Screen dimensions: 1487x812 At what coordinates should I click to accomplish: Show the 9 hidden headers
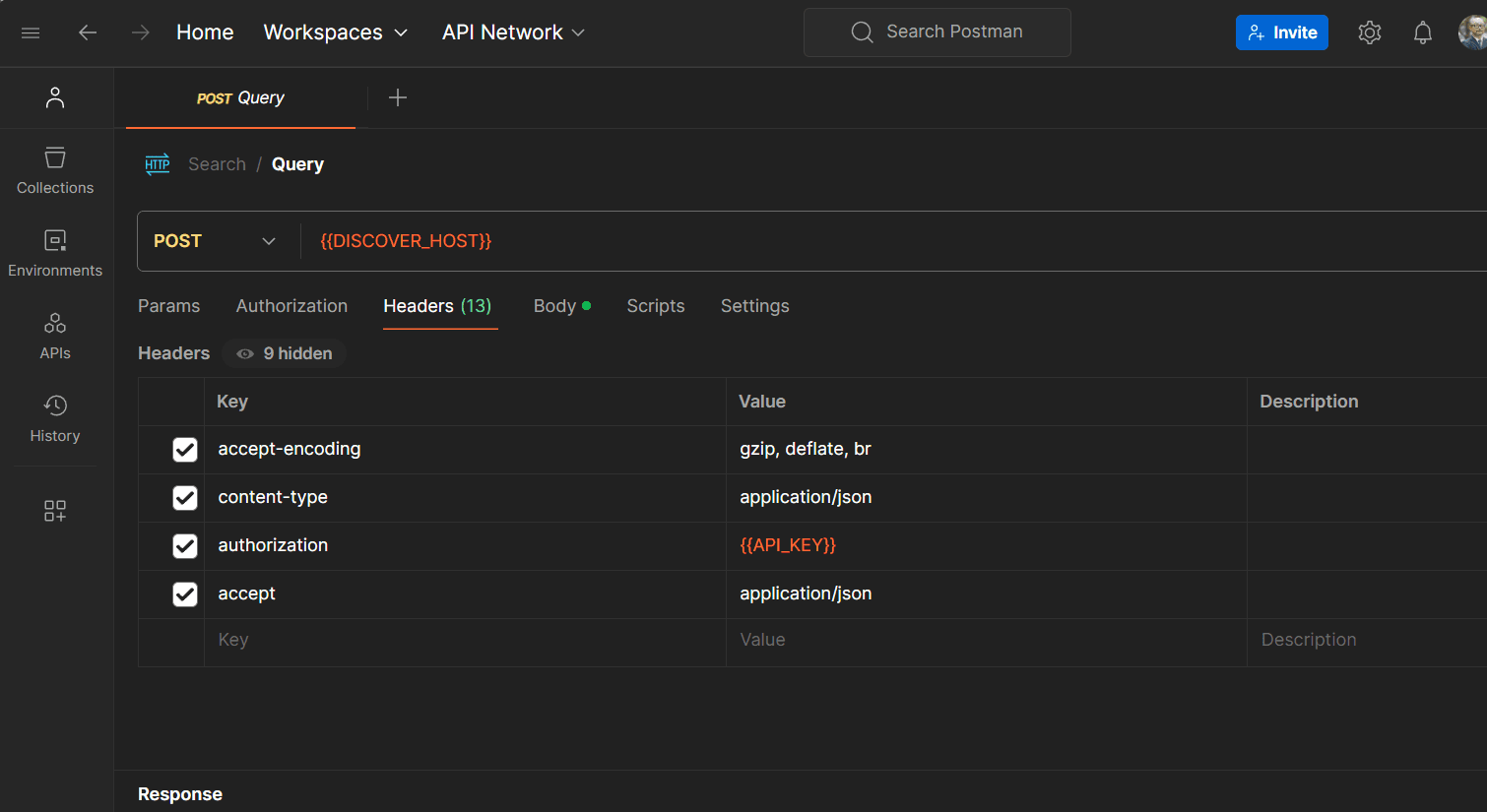click(x=285, y=353)
